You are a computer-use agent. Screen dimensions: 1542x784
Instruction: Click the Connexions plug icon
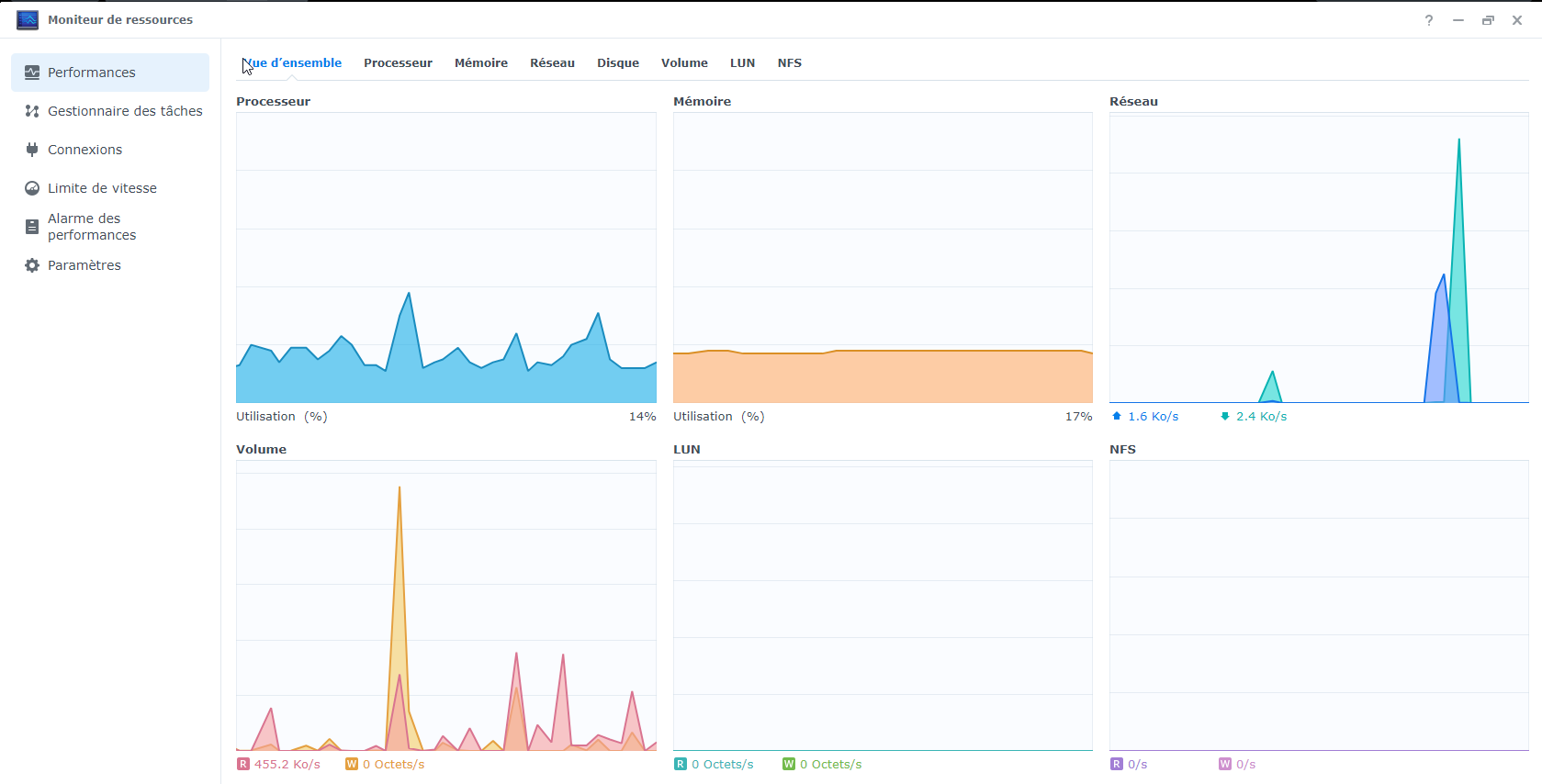tap(32, 150)
